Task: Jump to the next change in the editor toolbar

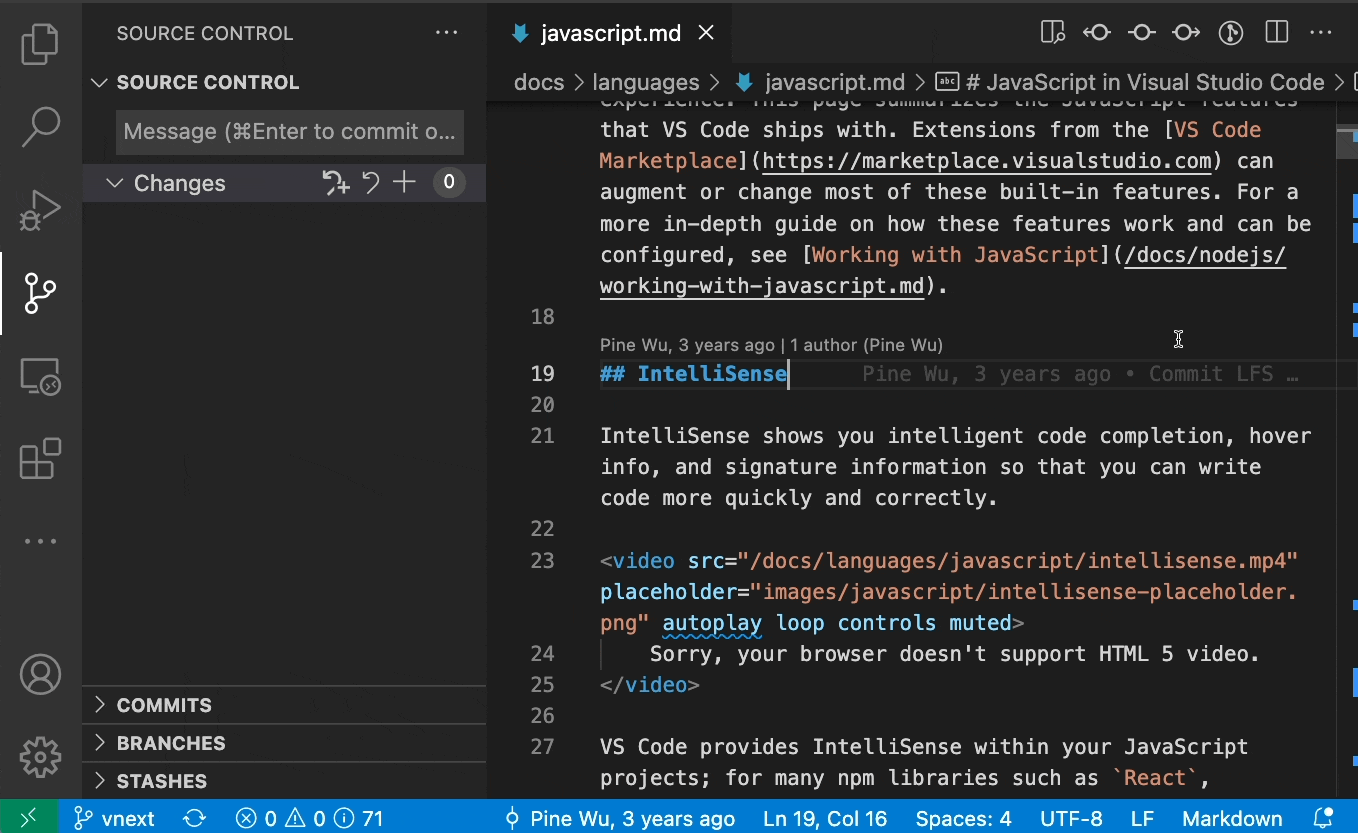Action: click(1185, 32)
